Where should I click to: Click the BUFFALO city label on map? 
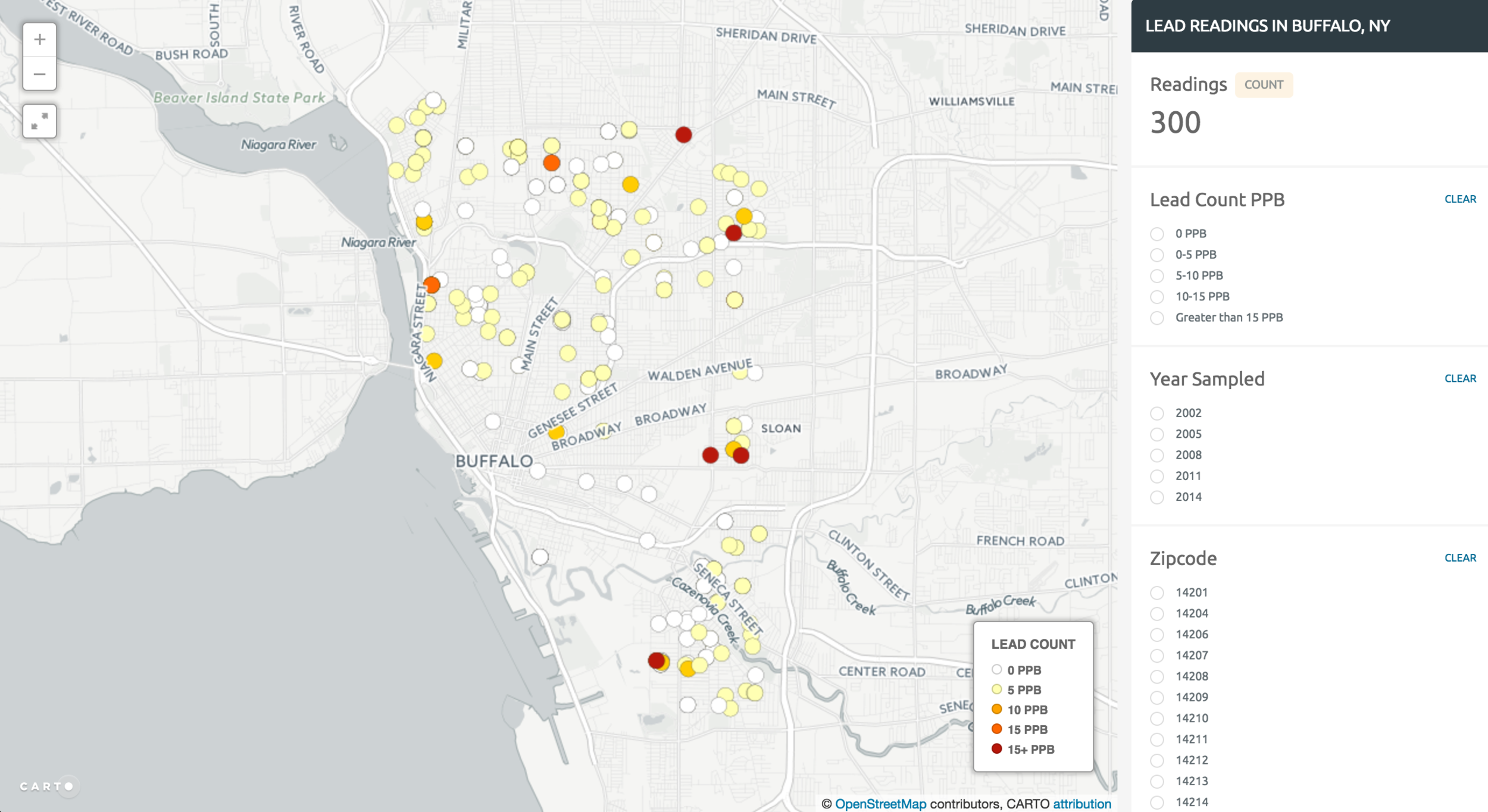click(x=494, y=461)
